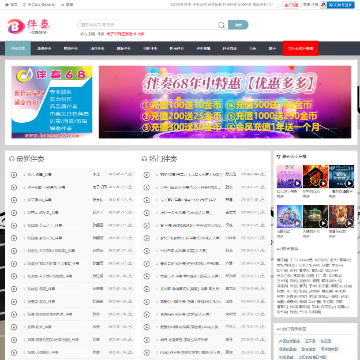Open the last album thumbnail in the second row
This screenshot has width=360, height=360.
tap(341, 217)
